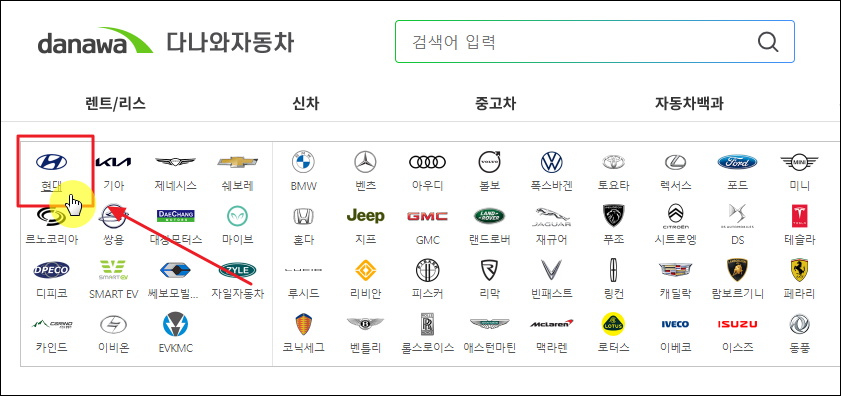This screenshot has height=396, width=841.
Task: Click the Toyota logo
Action: (614, 162)
